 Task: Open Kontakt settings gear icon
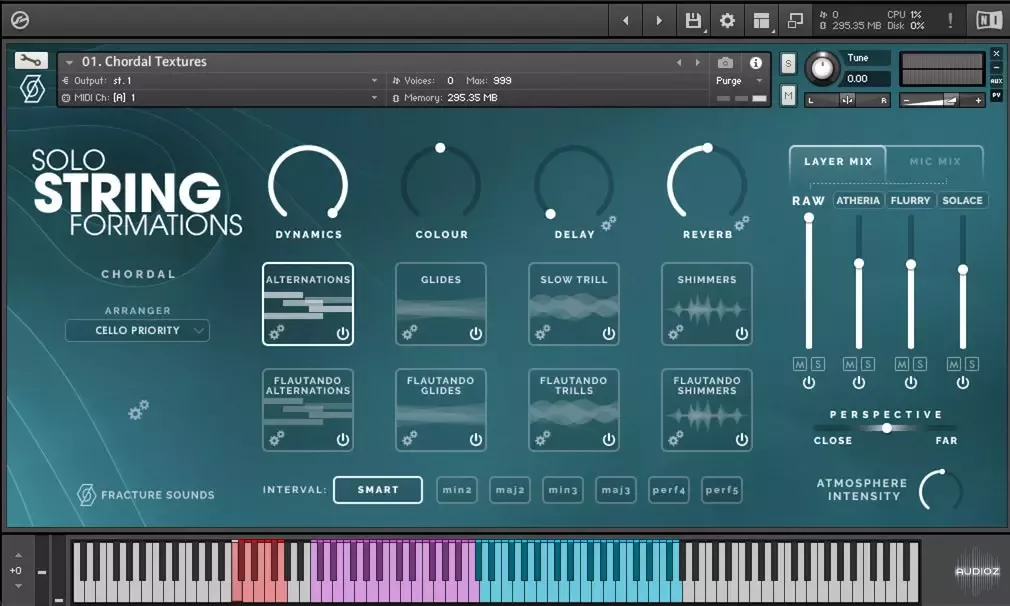tap(727, 21)
